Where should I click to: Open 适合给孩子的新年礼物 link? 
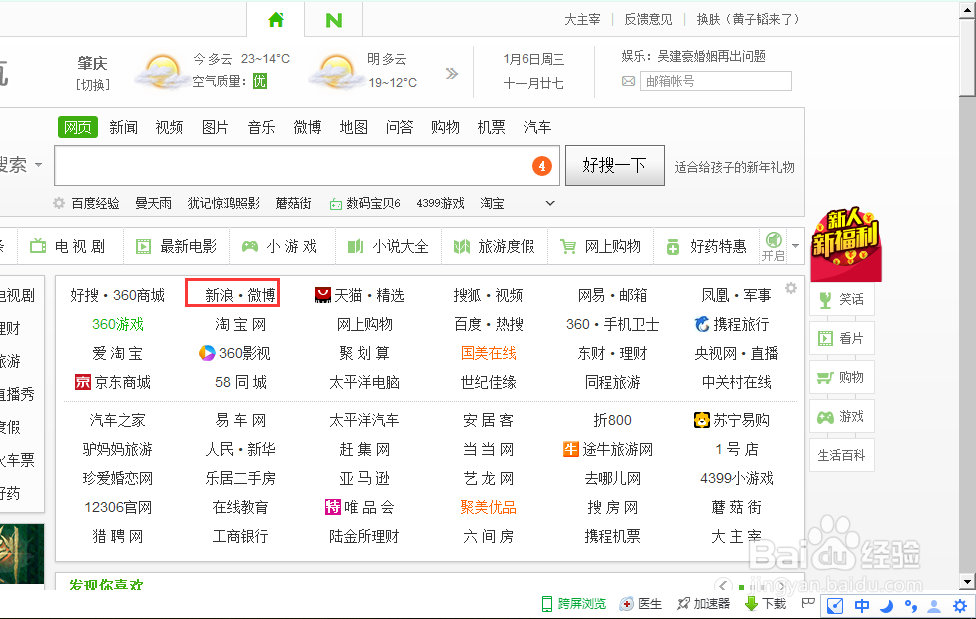734,167
